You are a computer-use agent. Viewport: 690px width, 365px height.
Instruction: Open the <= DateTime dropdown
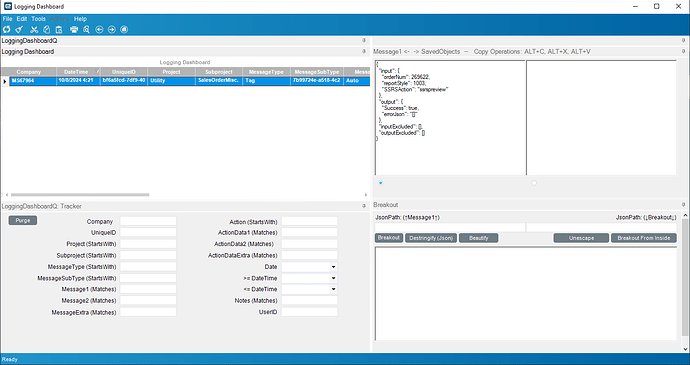(x=334, y=289)
